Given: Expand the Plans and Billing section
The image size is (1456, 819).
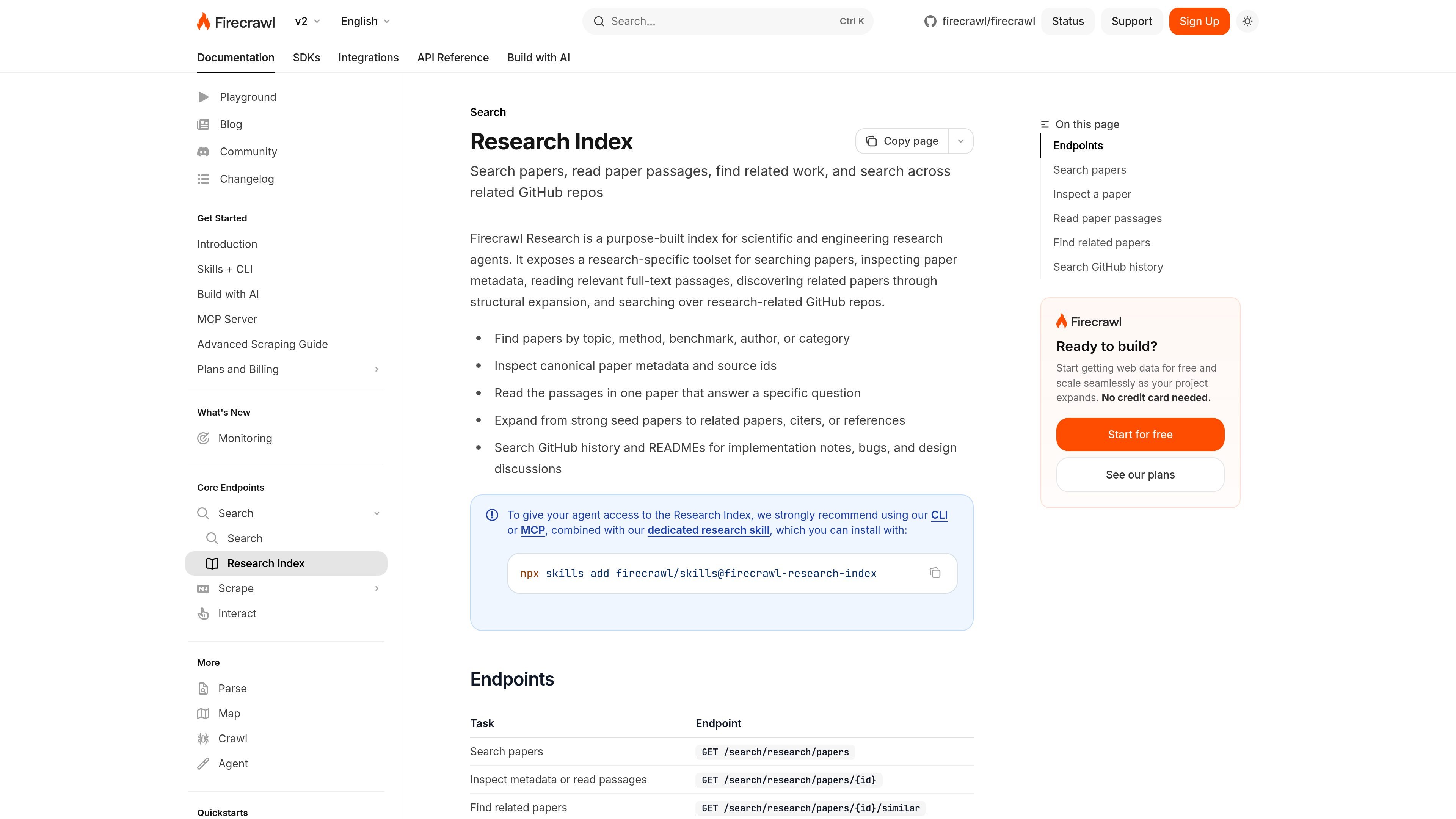Looking at the screenshot, I should (x=377, y=370).
